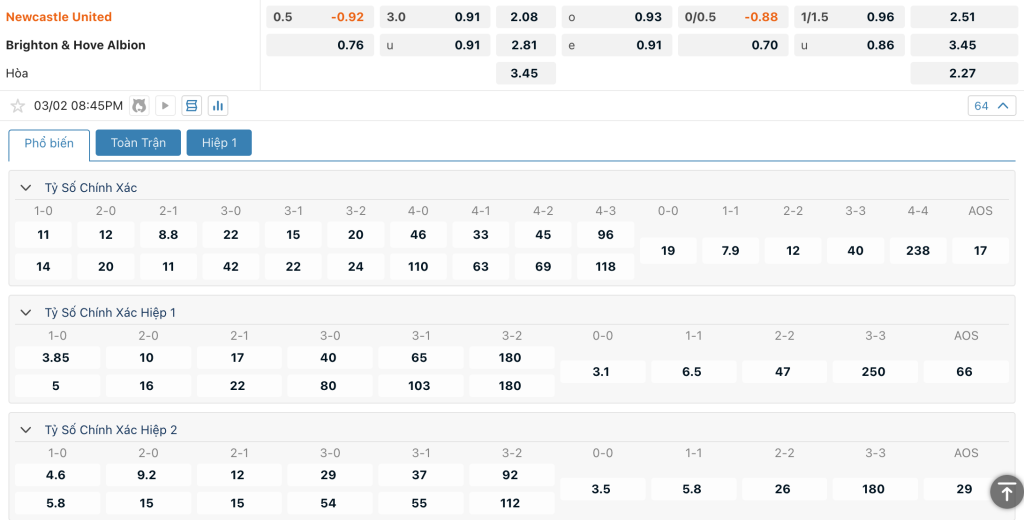Image resolution: width=1024 pixels, height=520 pixels.
Task: Choose Hiệp 1 score 3-3 odds 250
Action: pos(873,372)
